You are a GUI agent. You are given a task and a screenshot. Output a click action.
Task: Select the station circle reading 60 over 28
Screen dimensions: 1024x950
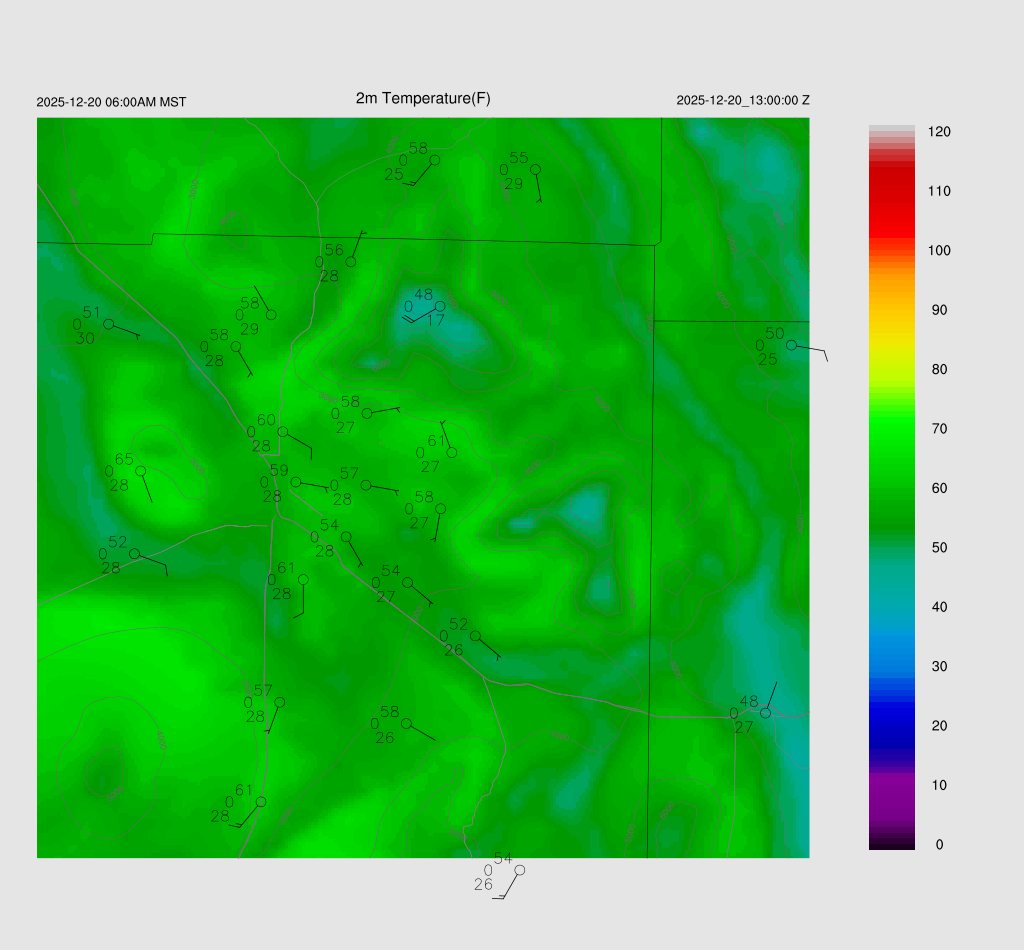tap(283, 431)
